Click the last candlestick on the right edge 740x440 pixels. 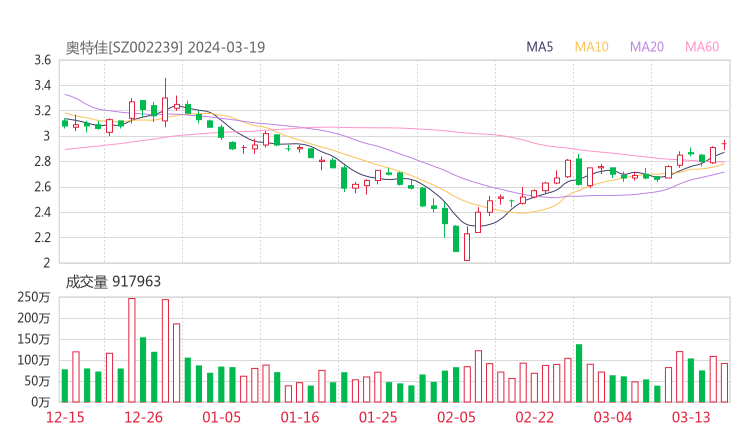(x=724, y=144)
